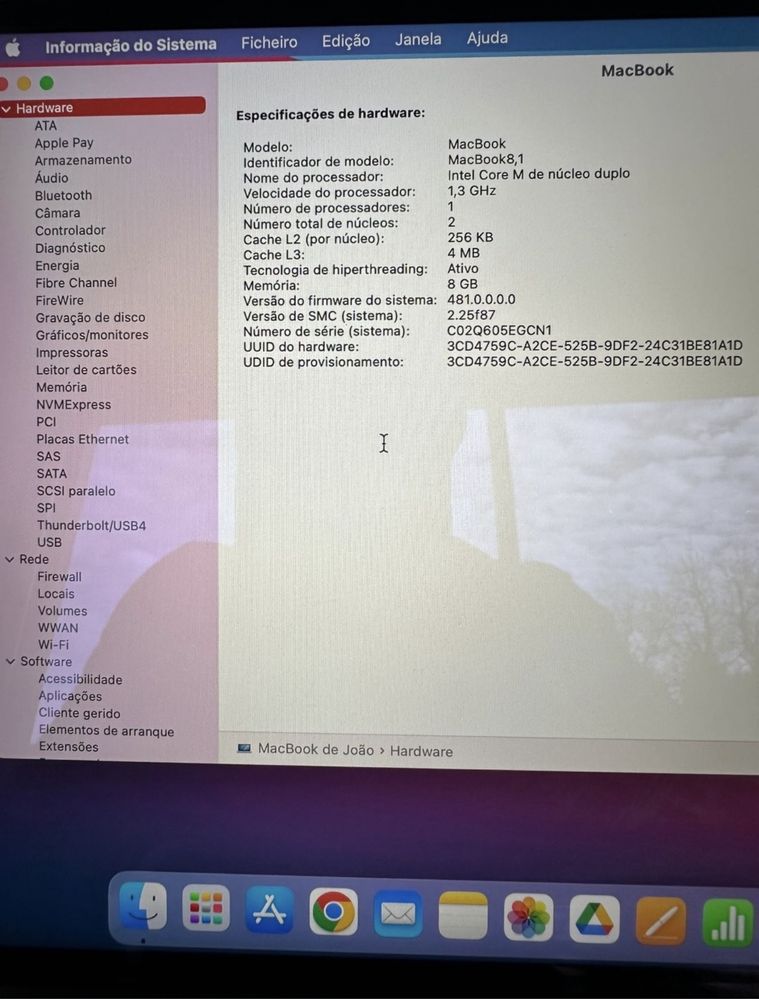
Task: Select Elementos de arranque under Software
Action: [x=106, y=731]
